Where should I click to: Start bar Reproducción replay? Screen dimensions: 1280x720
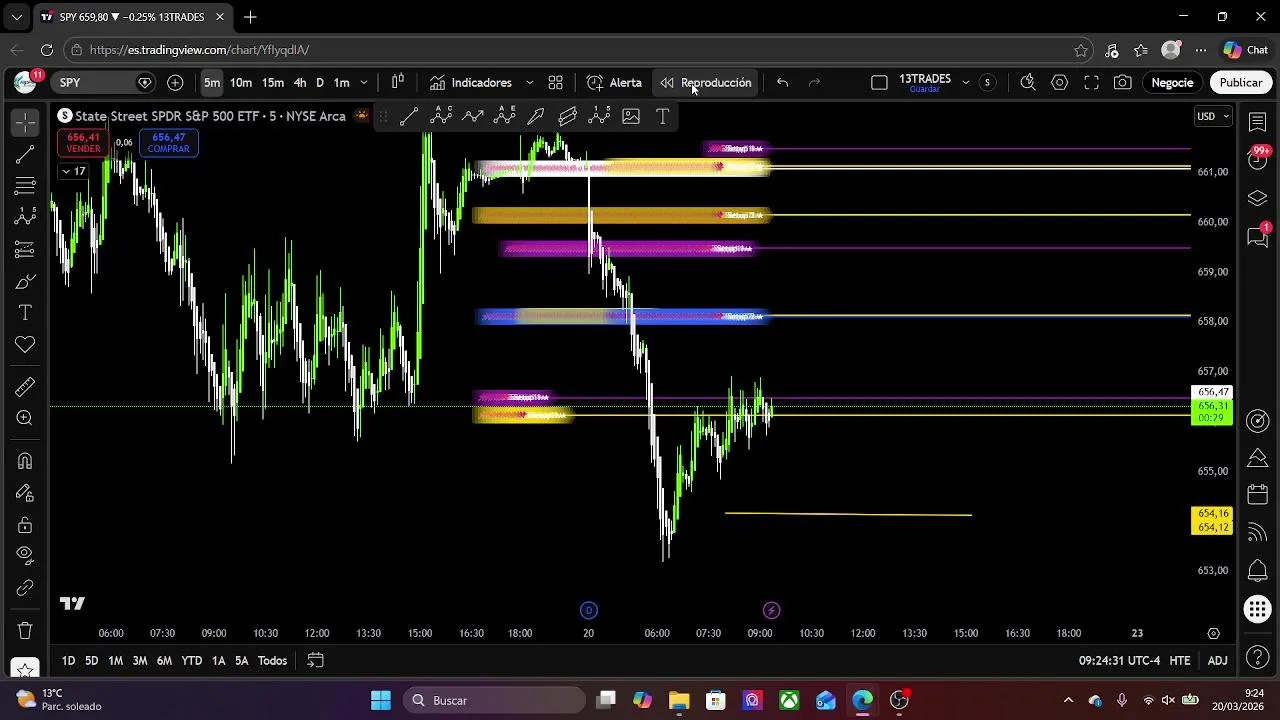tap(706, 82)
